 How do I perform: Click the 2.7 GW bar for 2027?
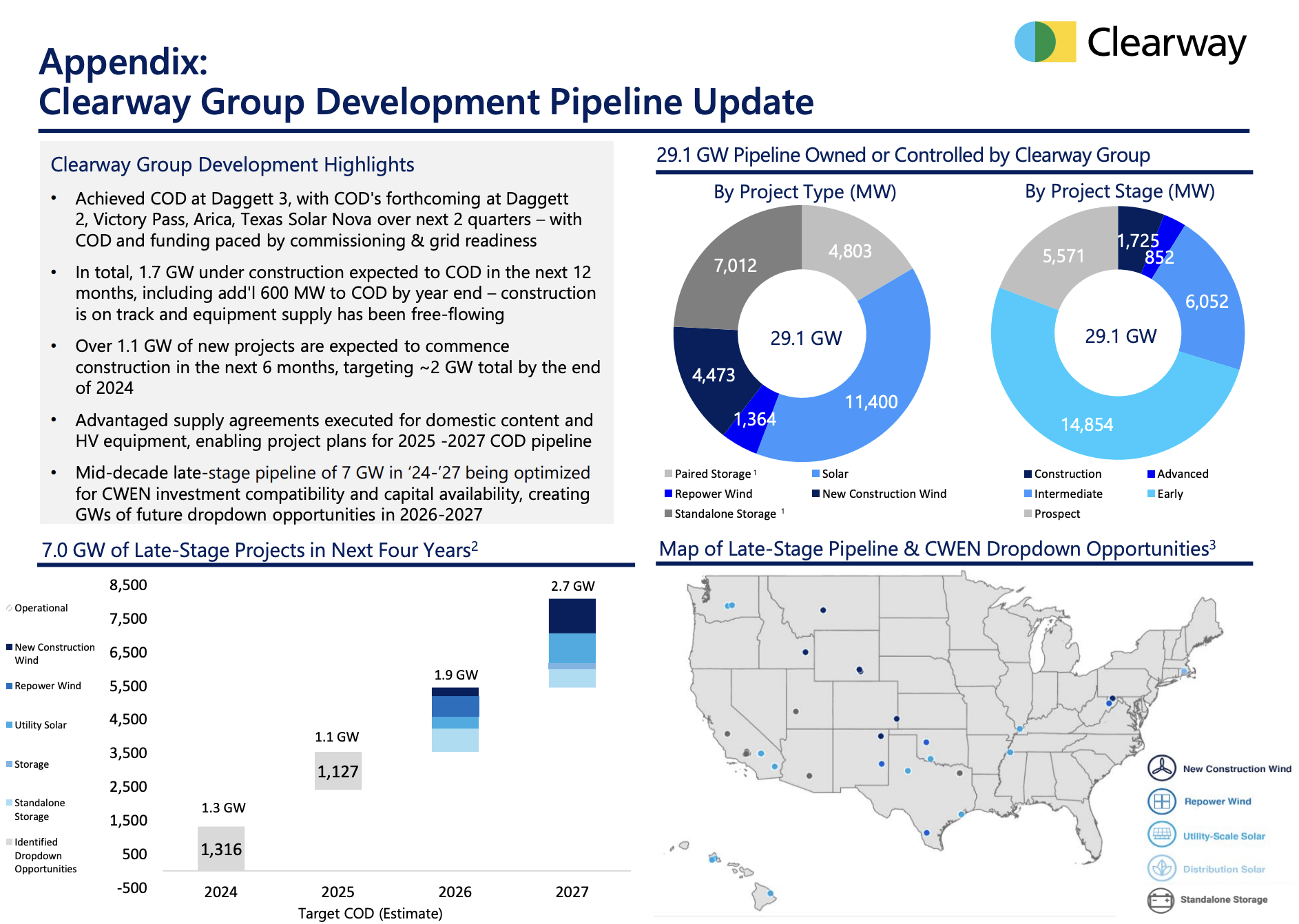(572, 644)
